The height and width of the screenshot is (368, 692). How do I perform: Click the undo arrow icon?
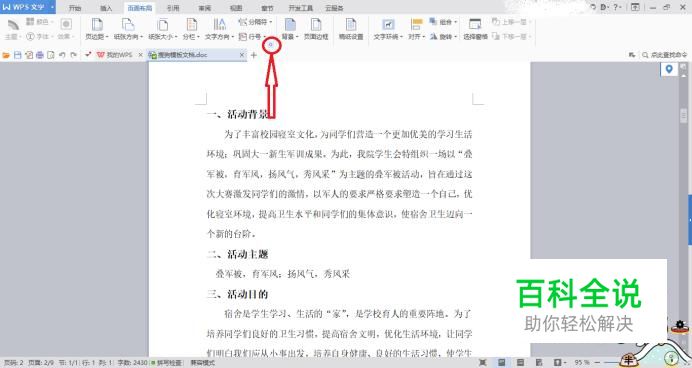coord(62,55)
